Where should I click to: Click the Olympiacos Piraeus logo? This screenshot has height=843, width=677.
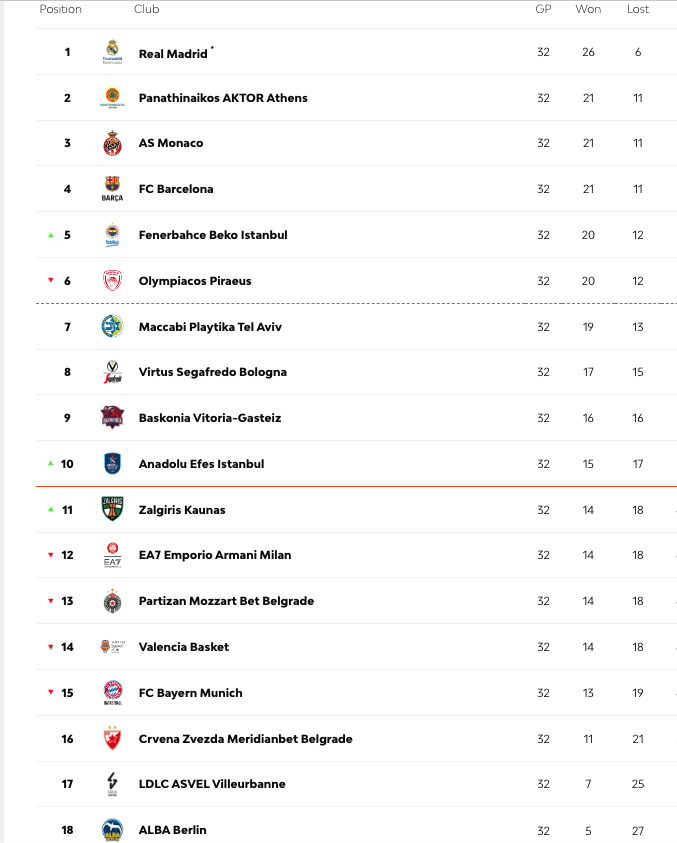point(112,281)
